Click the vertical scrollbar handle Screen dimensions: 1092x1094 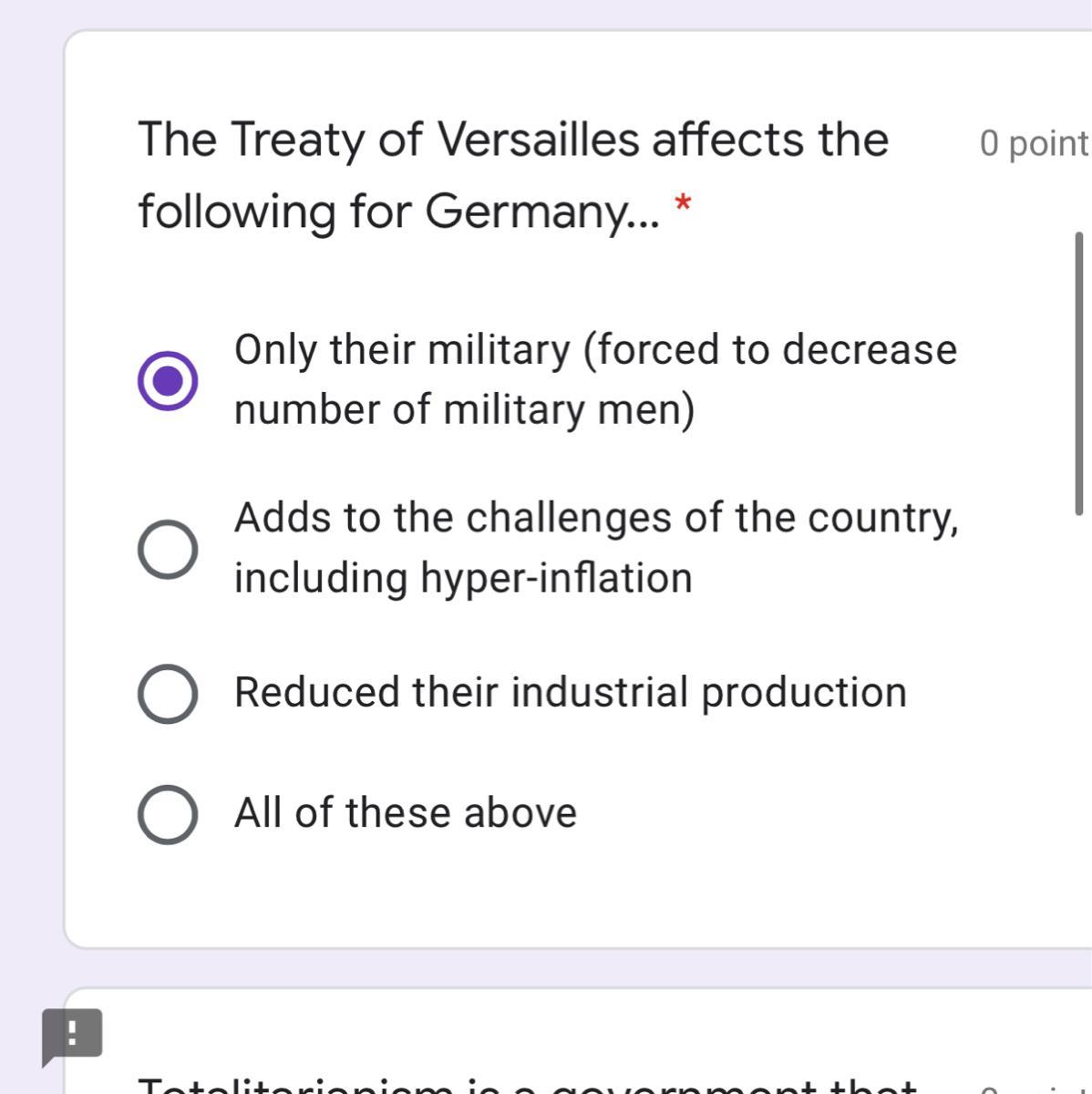1079,374
